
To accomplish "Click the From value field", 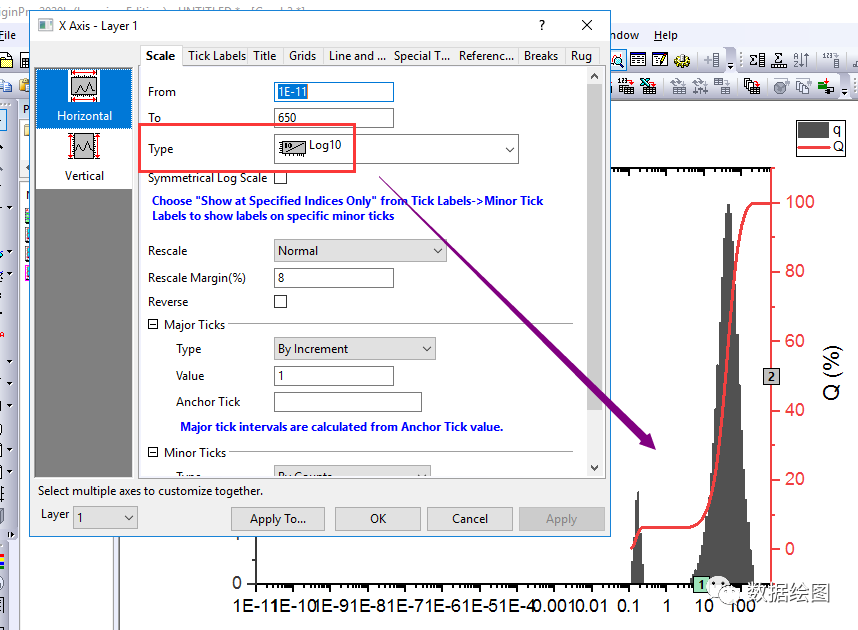I will coord(333,92).
